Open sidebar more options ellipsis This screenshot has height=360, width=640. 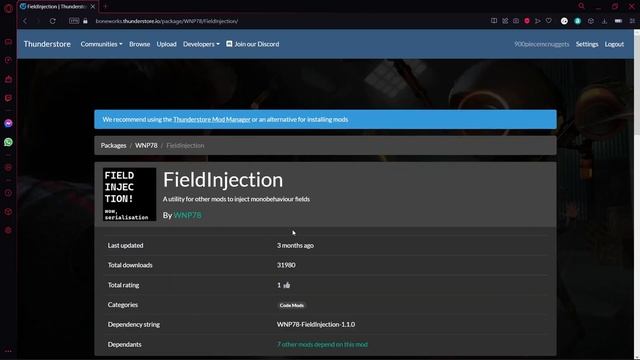[8, 351]
